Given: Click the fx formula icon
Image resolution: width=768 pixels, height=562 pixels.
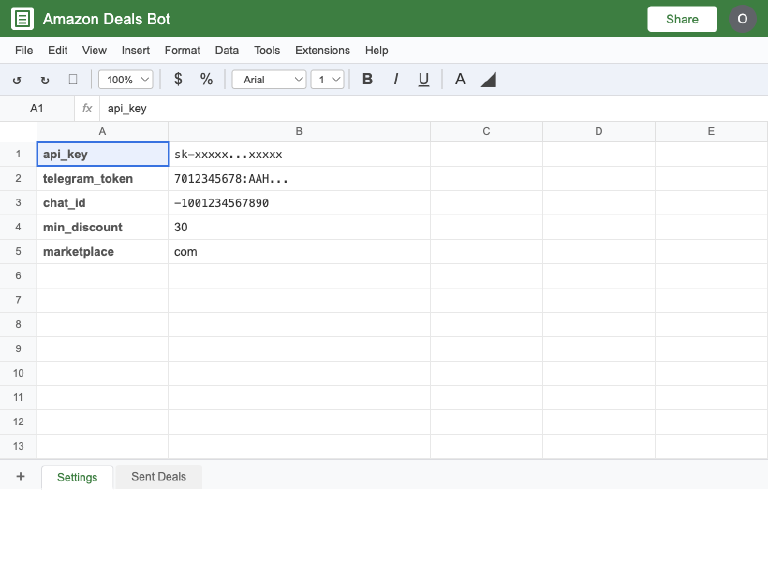Looking at the screenshot, I should [87, 108].
